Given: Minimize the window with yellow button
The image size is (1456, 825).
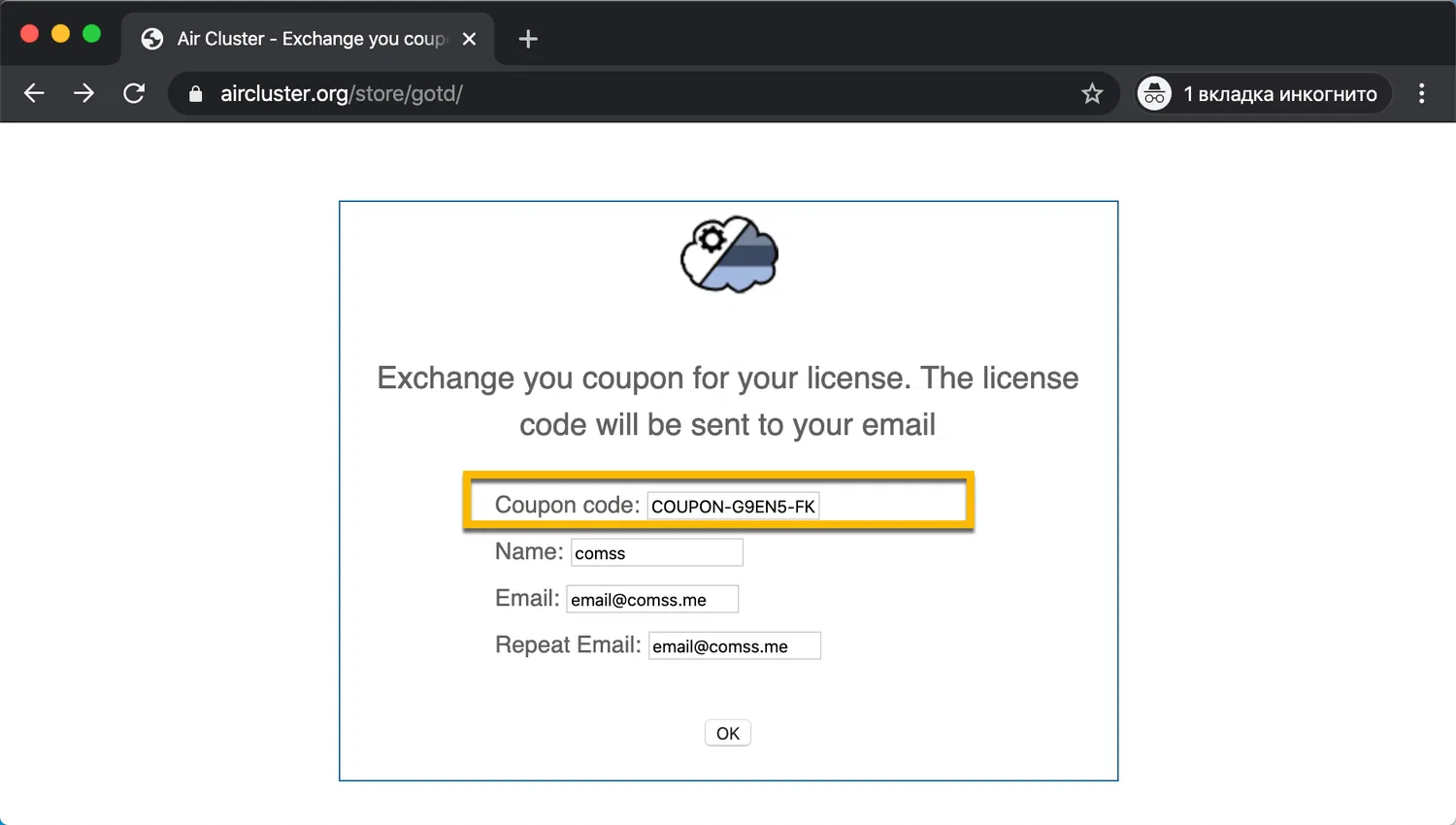Looking at the screenshot, I should click(60, 34).
